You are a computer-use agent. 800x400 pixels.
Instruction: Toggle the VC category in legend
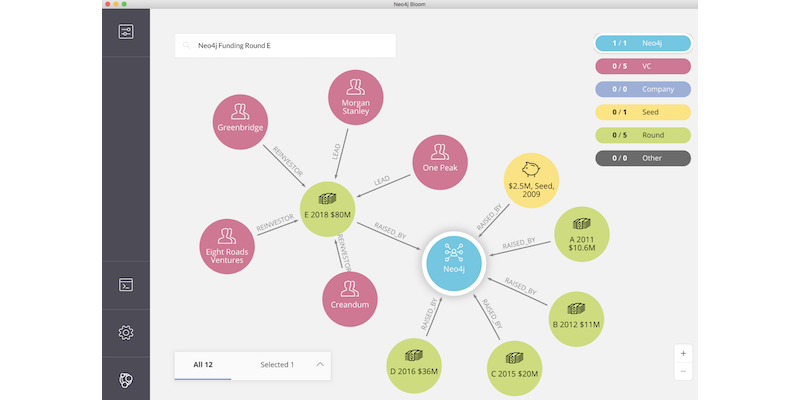643,66
